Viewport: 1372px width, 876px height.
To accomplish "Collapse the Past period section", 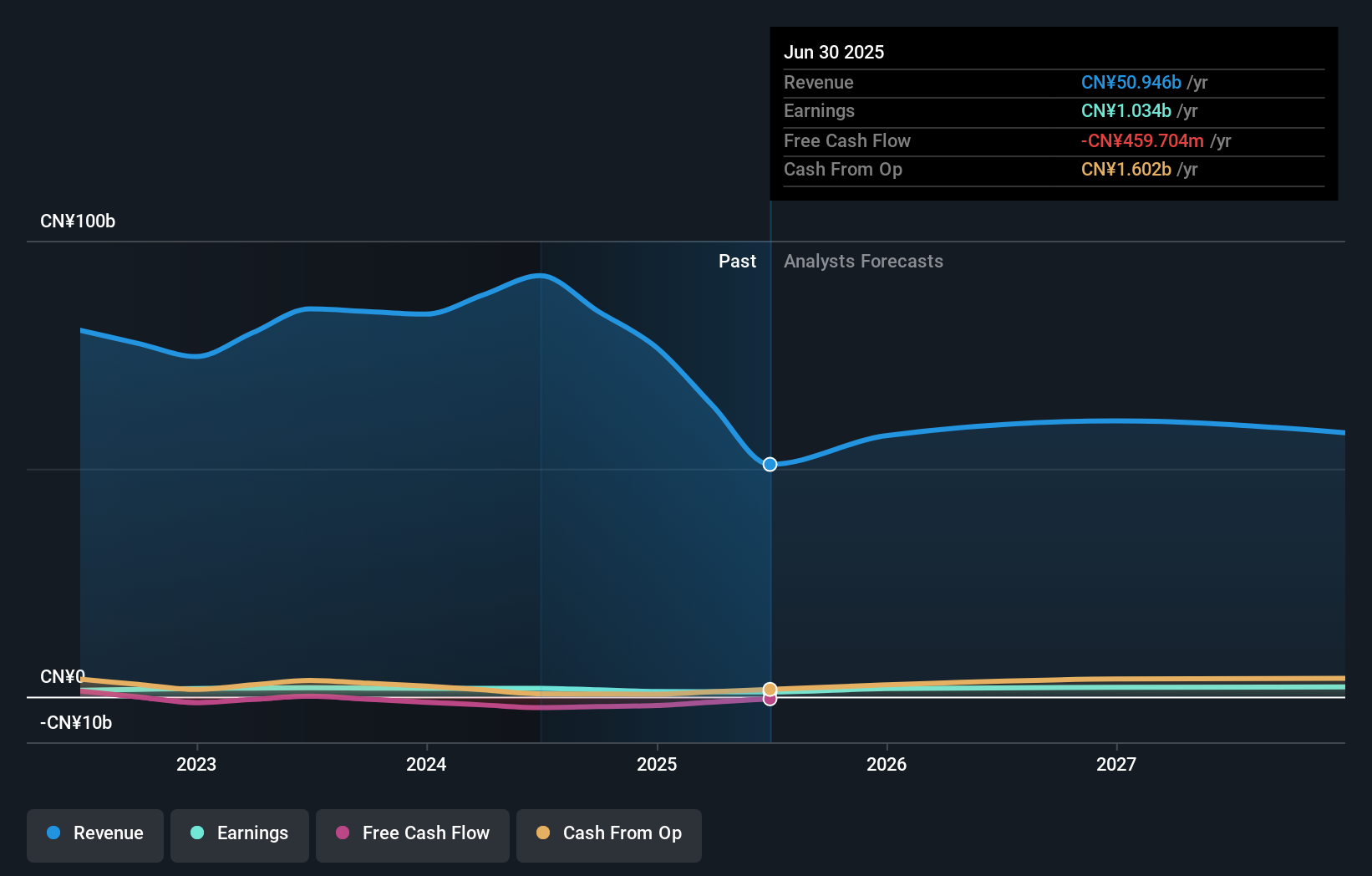I will [737, 261].
